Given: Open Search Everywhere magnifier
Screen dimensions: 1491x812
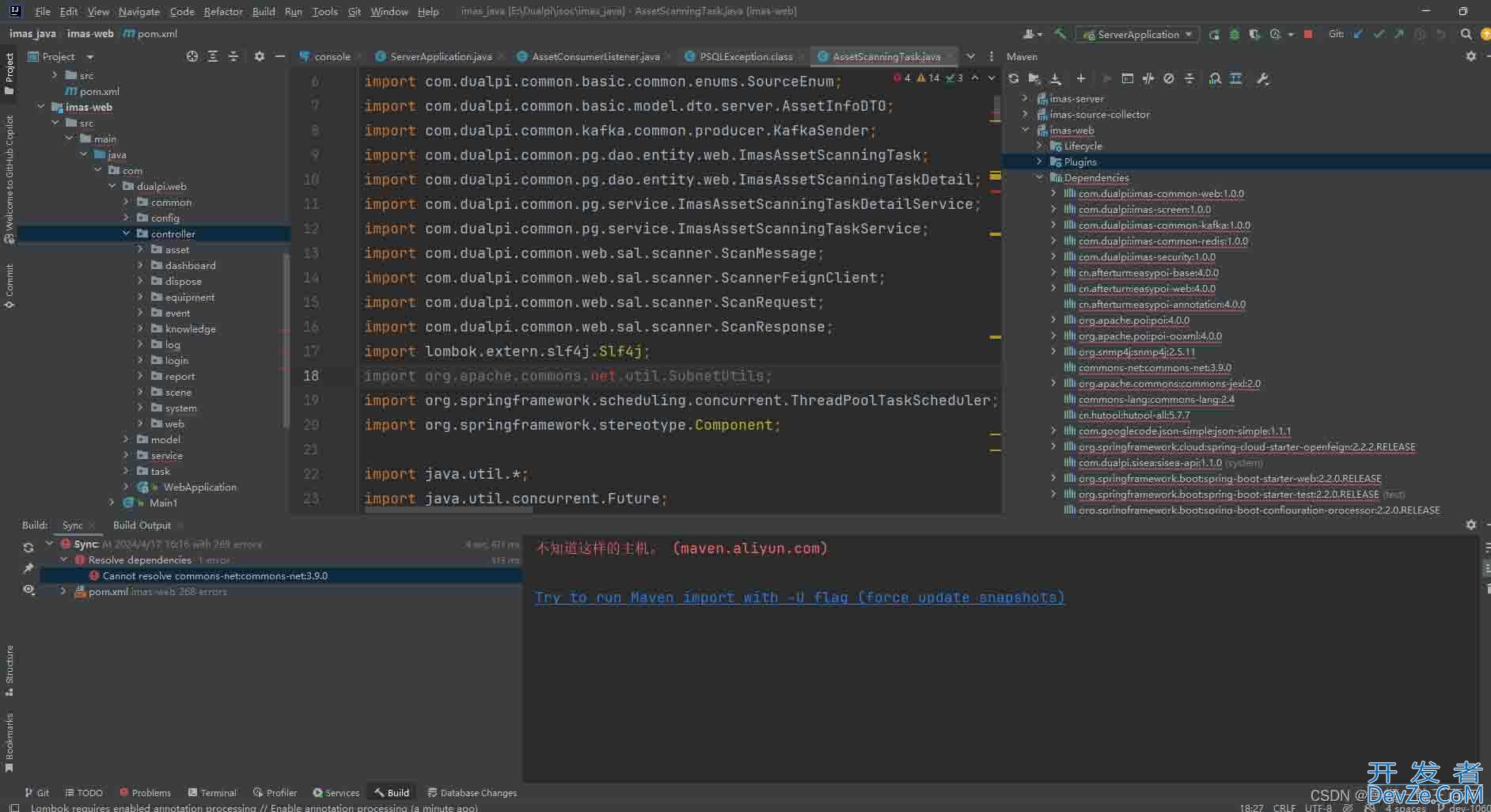Looking at the screenshot, I should pyautogui.click(x=1466, y=34).
